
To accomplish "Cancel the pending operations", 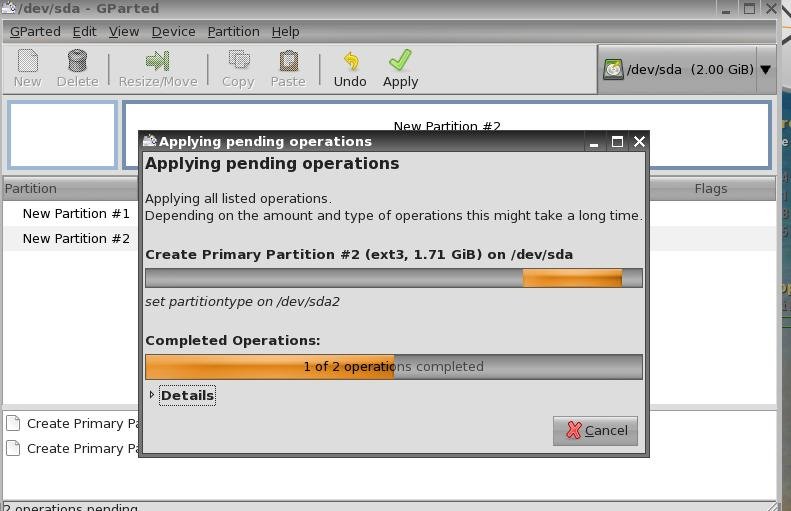I will tap(595, 430).
